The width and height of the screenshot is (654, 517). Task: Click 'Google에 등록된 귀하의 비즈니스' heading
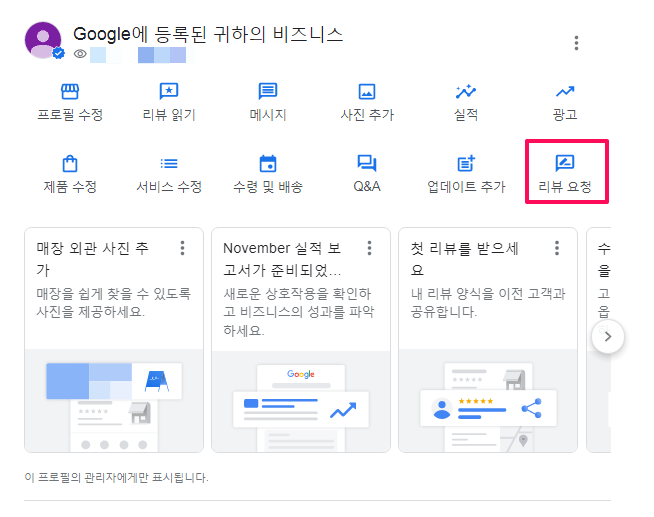pyautogui.click(x=208, y=34)
